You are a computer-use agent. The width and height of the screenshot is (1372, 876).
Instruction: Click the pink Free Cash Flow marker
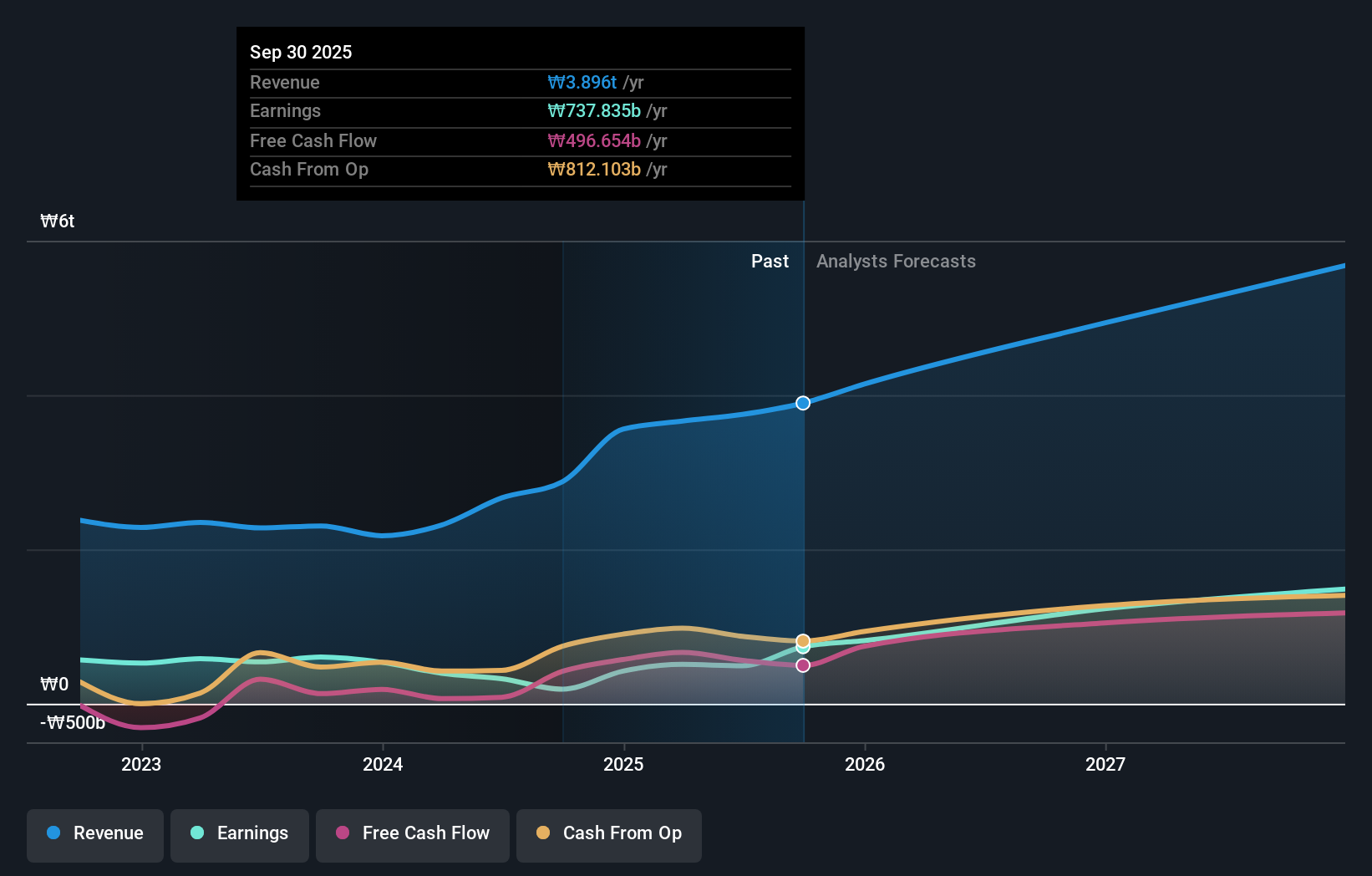coord(802,665)
